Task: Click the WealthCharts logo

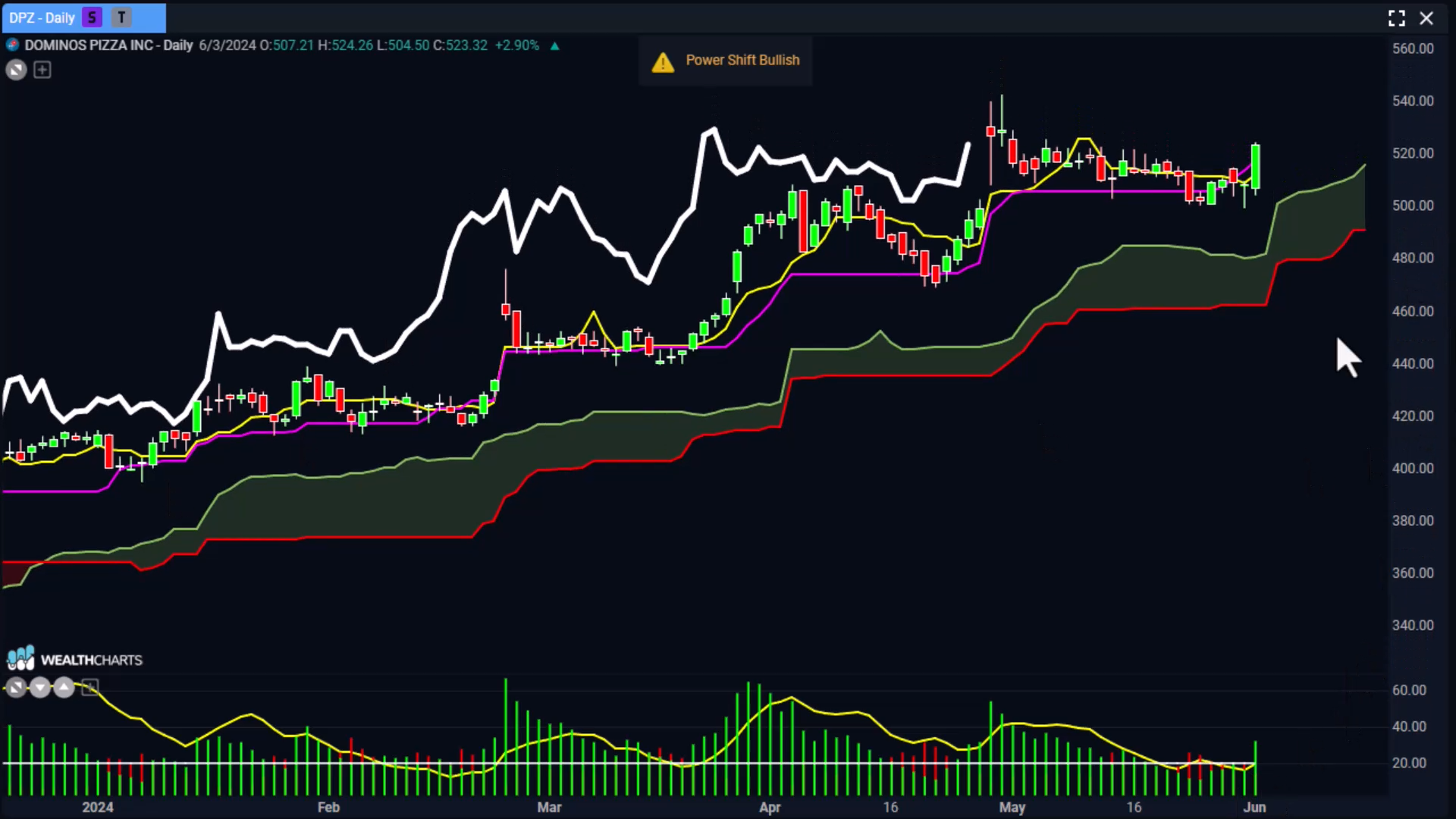Action: pyautogui.click(x=74, y=659)
